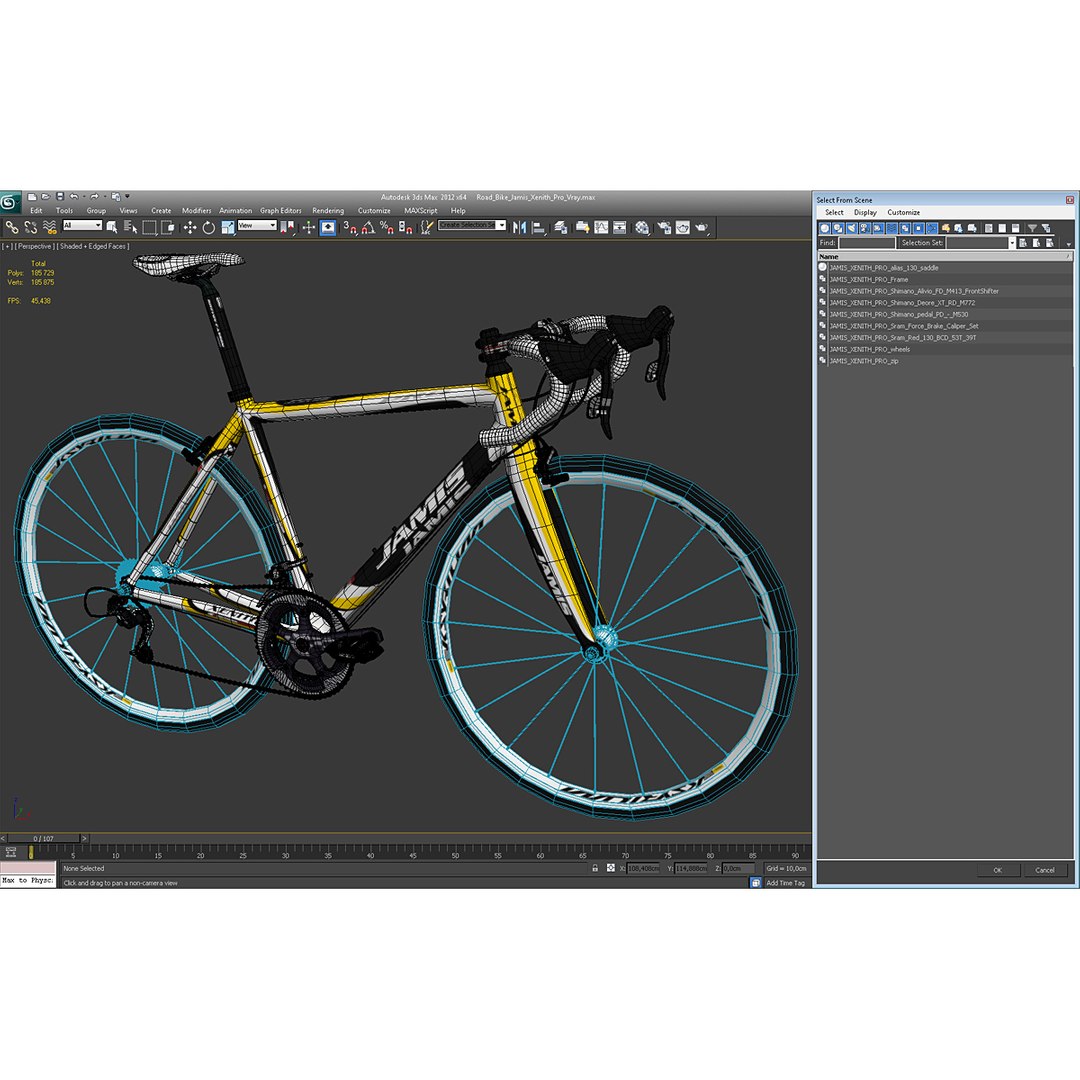
Task: Click the time slider next-frame arrow
Action: [x=85, y=838]
